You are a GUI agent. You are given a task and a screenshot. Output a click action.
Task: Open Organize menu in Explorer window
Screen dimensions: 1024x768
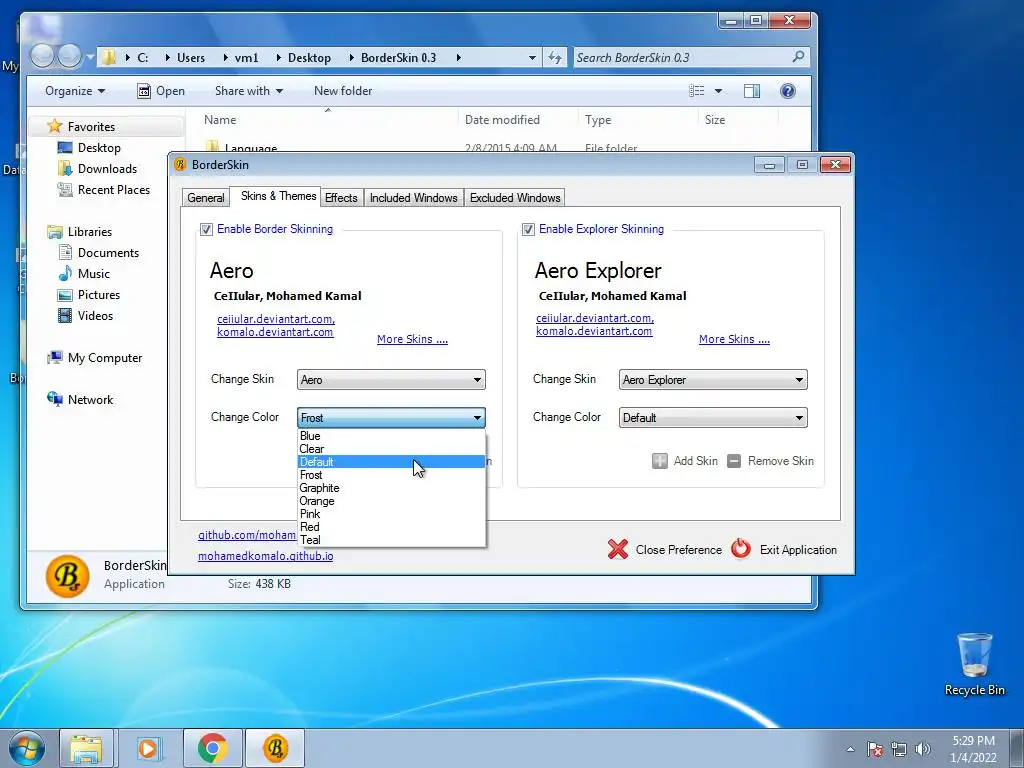[74, 91]
